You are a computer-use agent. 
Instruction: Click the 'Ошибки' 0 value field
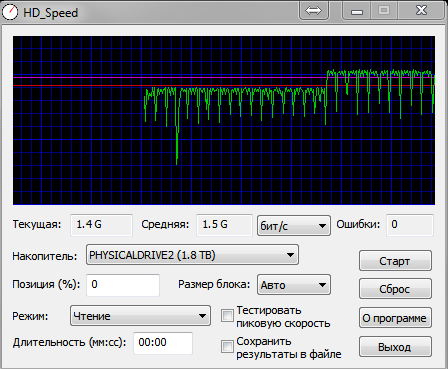click(x=410, y=225)
